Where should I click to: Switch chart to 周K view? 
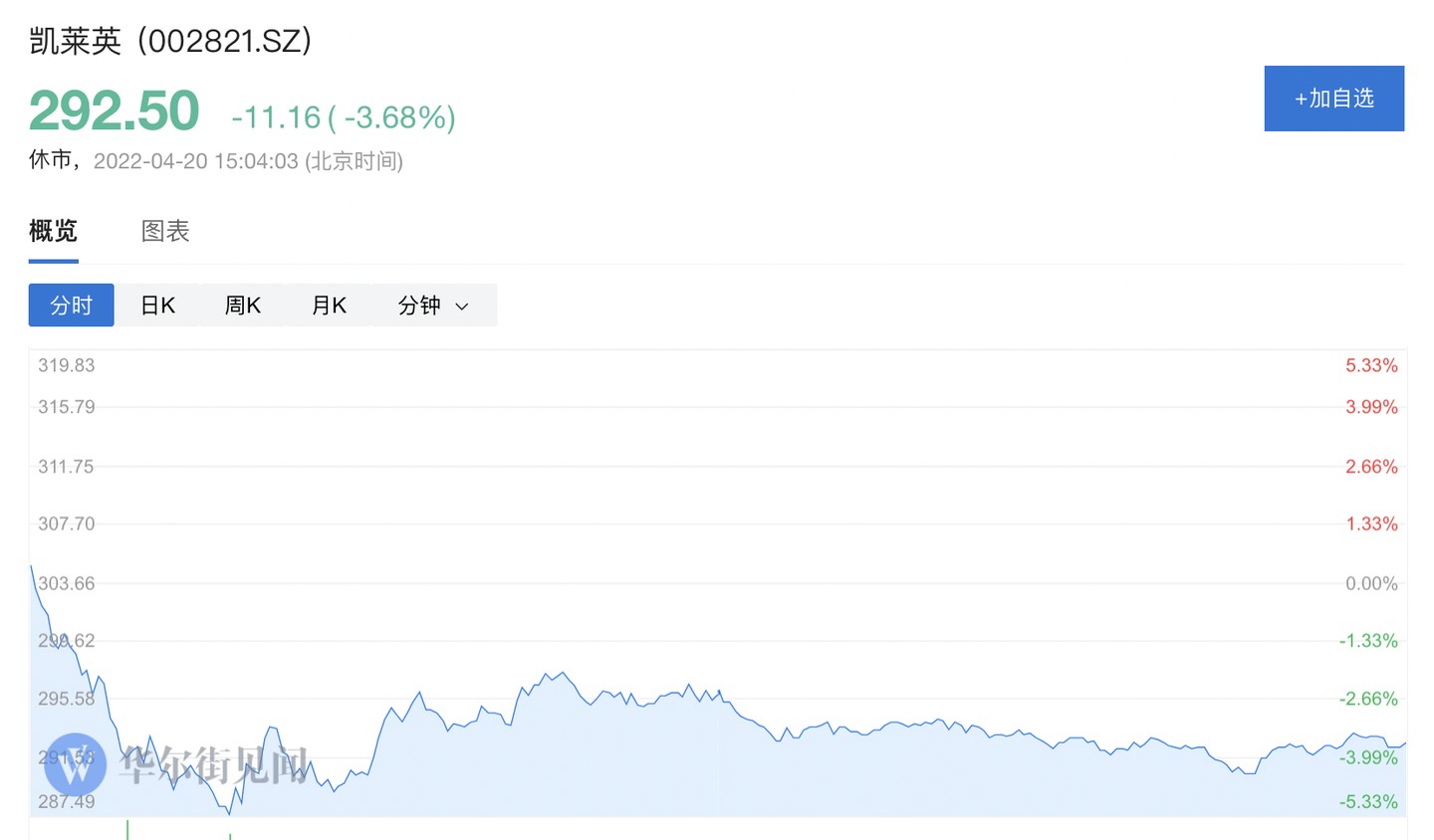click(243, 306)
